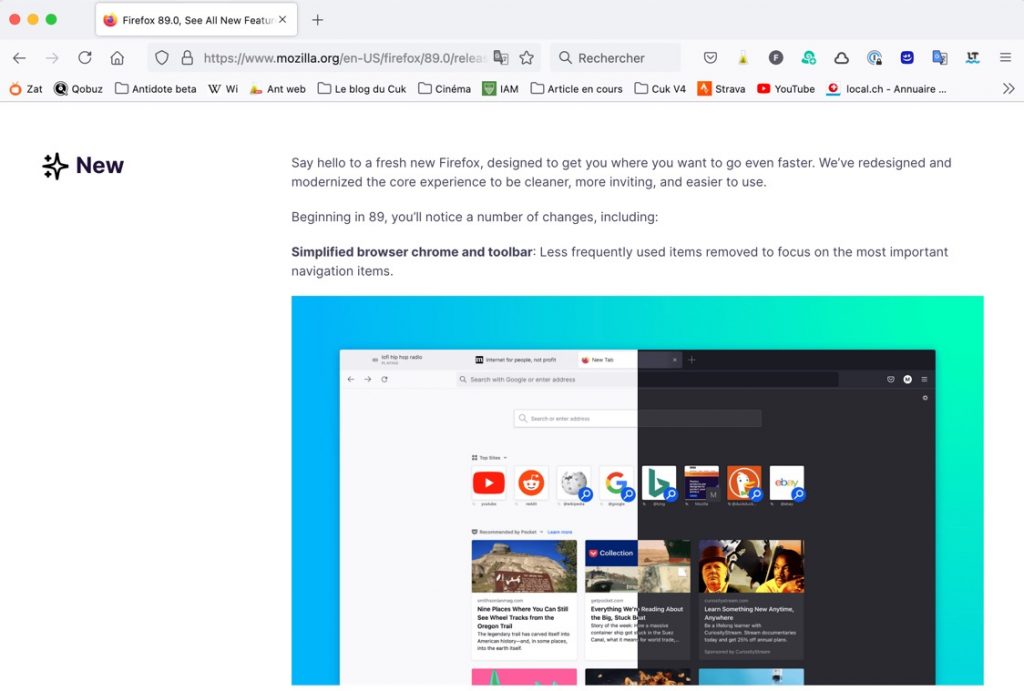The width and height of the screenshot is (1024, 691).
Task: Click the Pocket save icon in toolbar
Action: [710, 58]
